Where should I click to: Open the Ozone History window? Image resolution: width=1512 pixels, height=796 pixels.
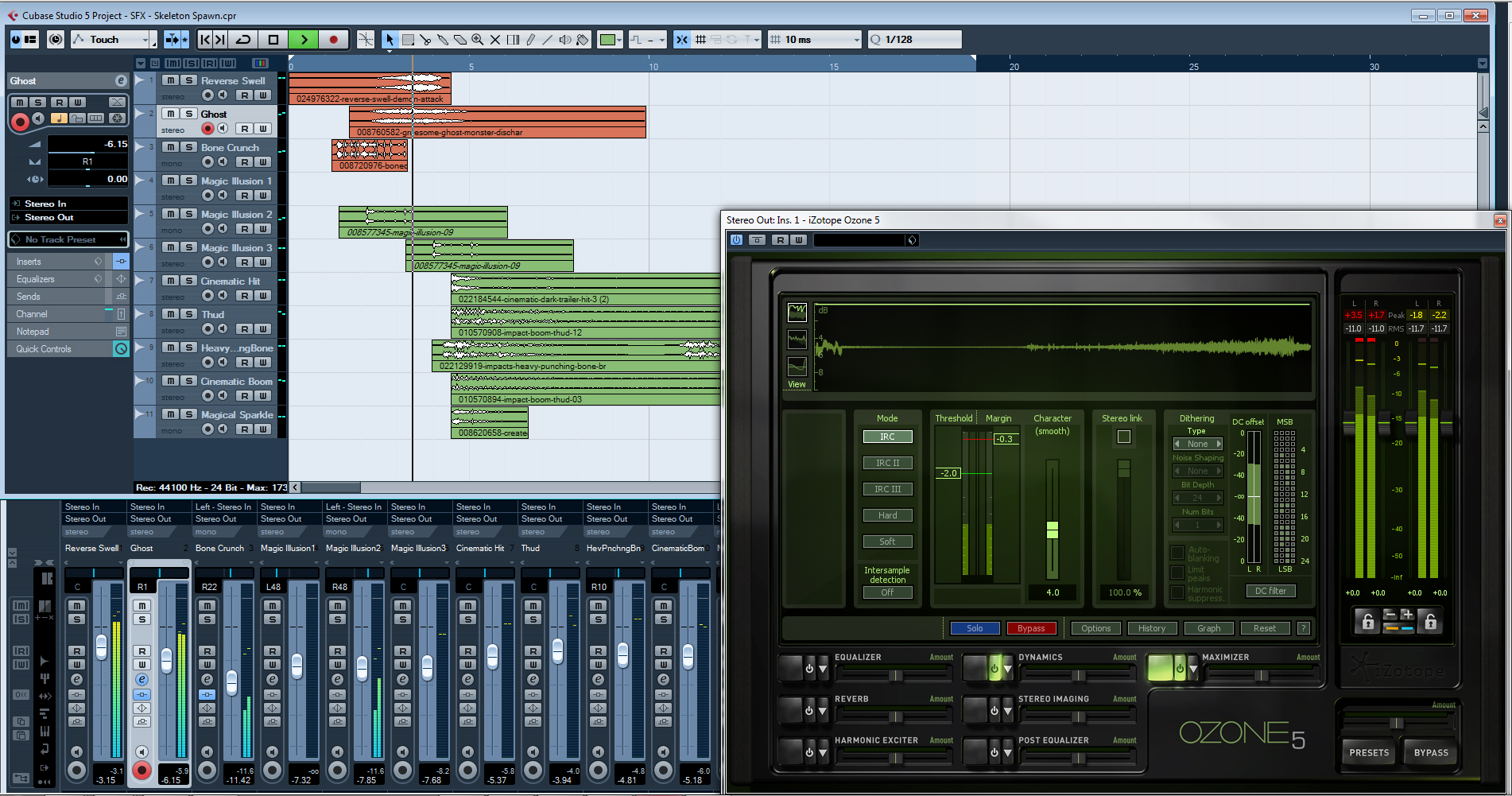click(x=1152, y=628)
